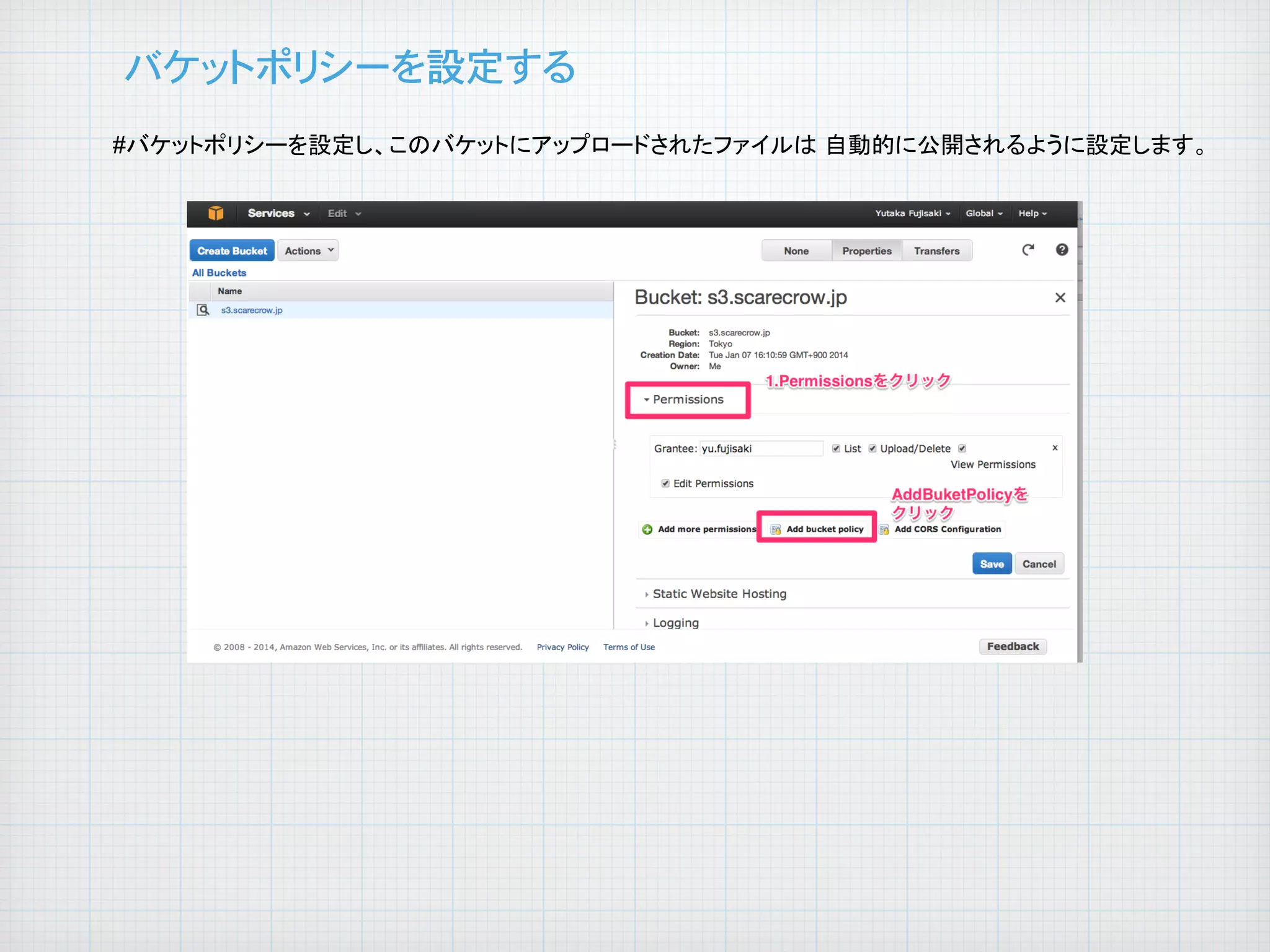Save the permission changes

[x=992, y=564]
